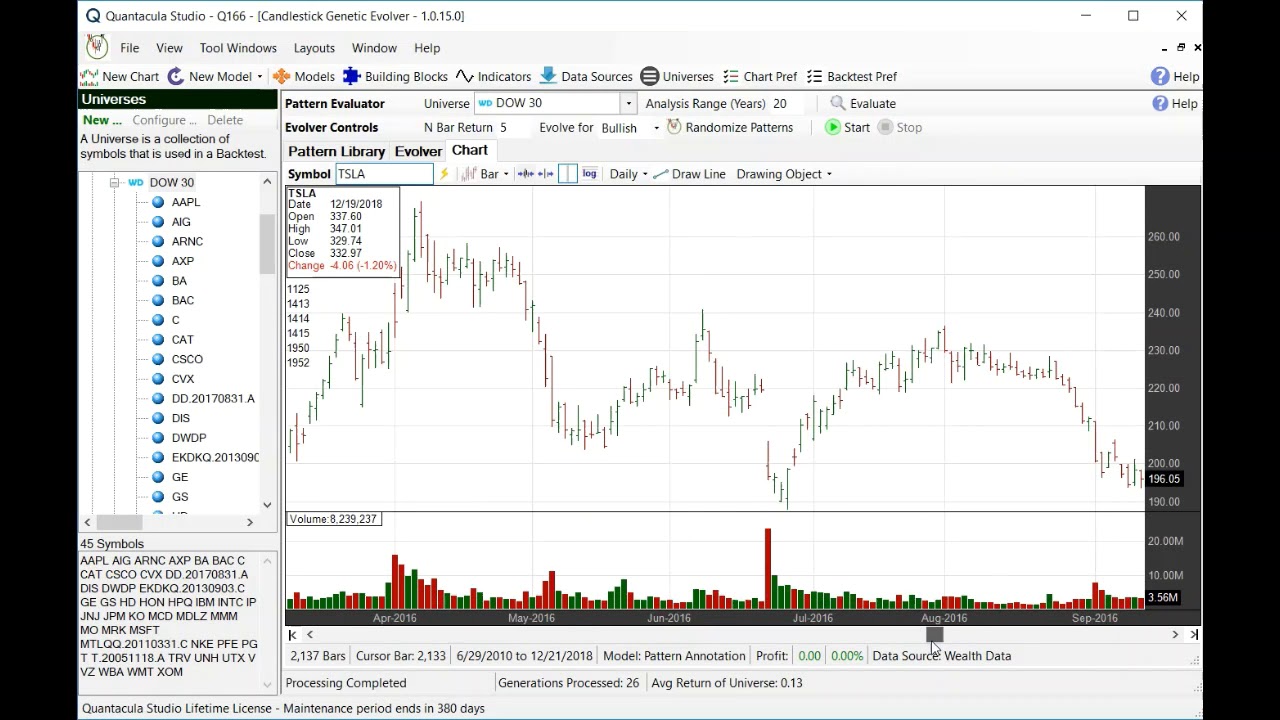The width and height of the screenshot is (1280, 720).
Task: Select AIG in the universe tree
Action: [x=181, y=222]
